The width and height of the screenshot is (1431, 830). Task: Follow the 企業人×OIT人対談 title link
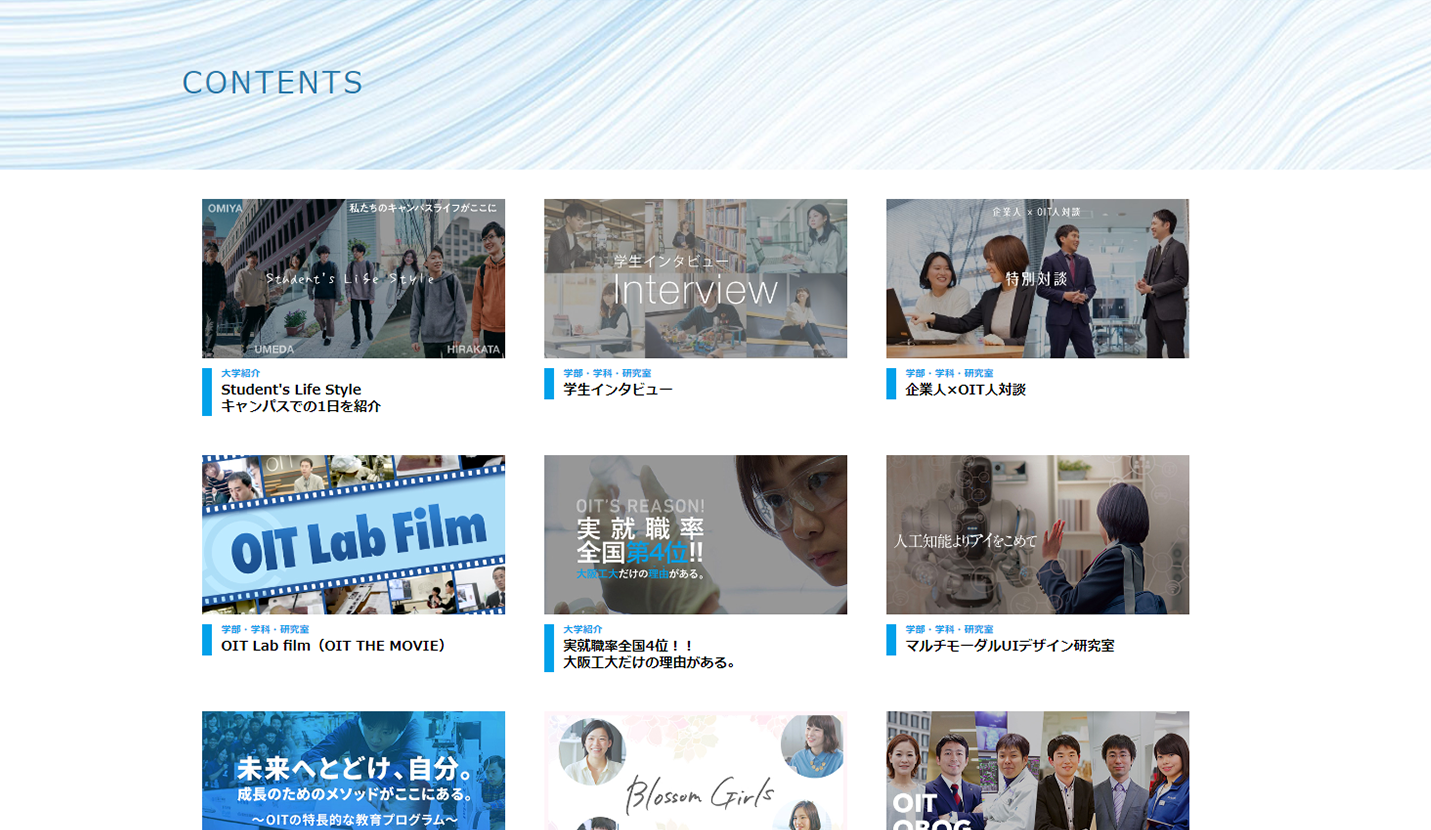pos(965,390)
